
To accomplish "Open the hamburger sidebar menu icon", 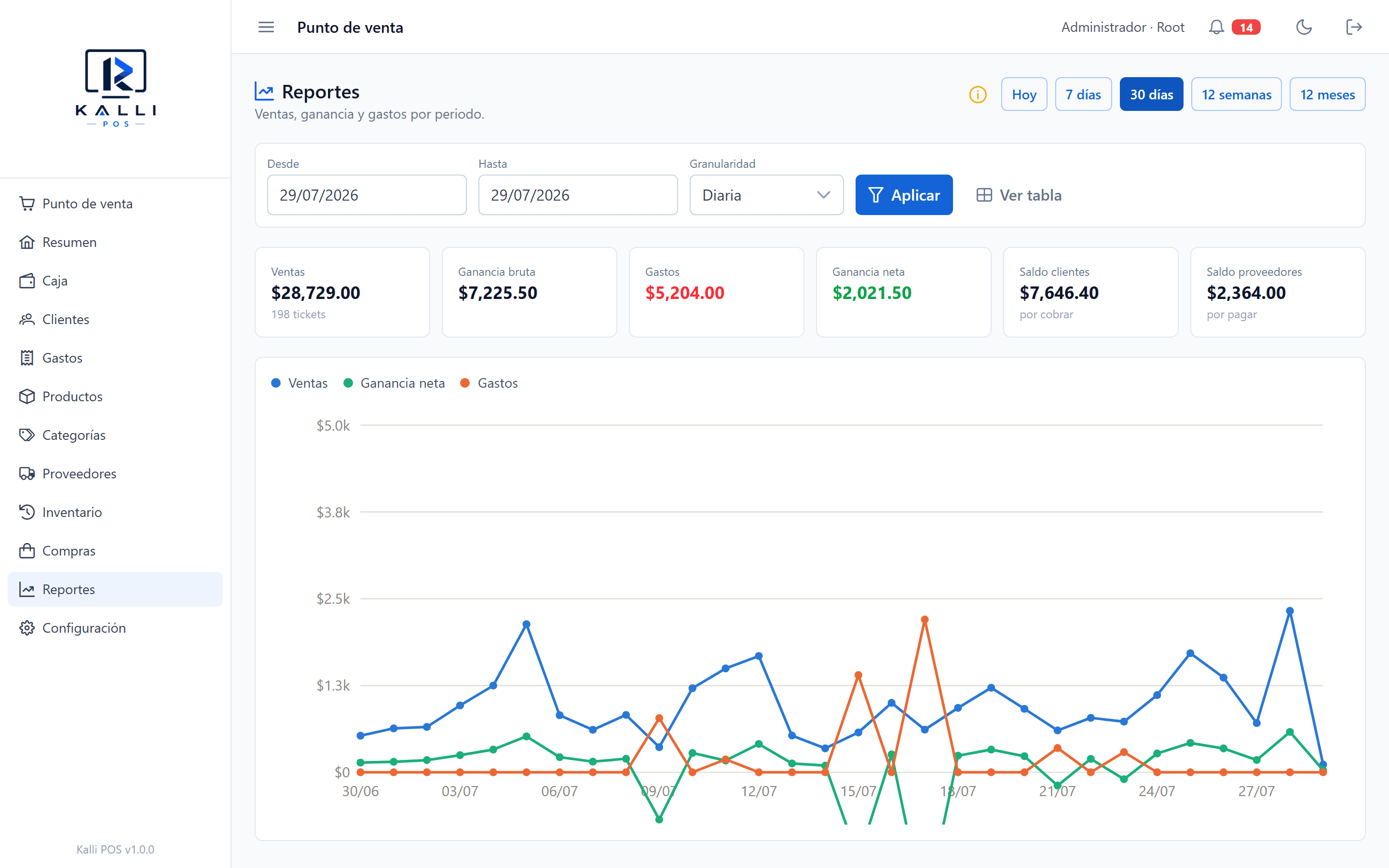I will coord(266,27).
